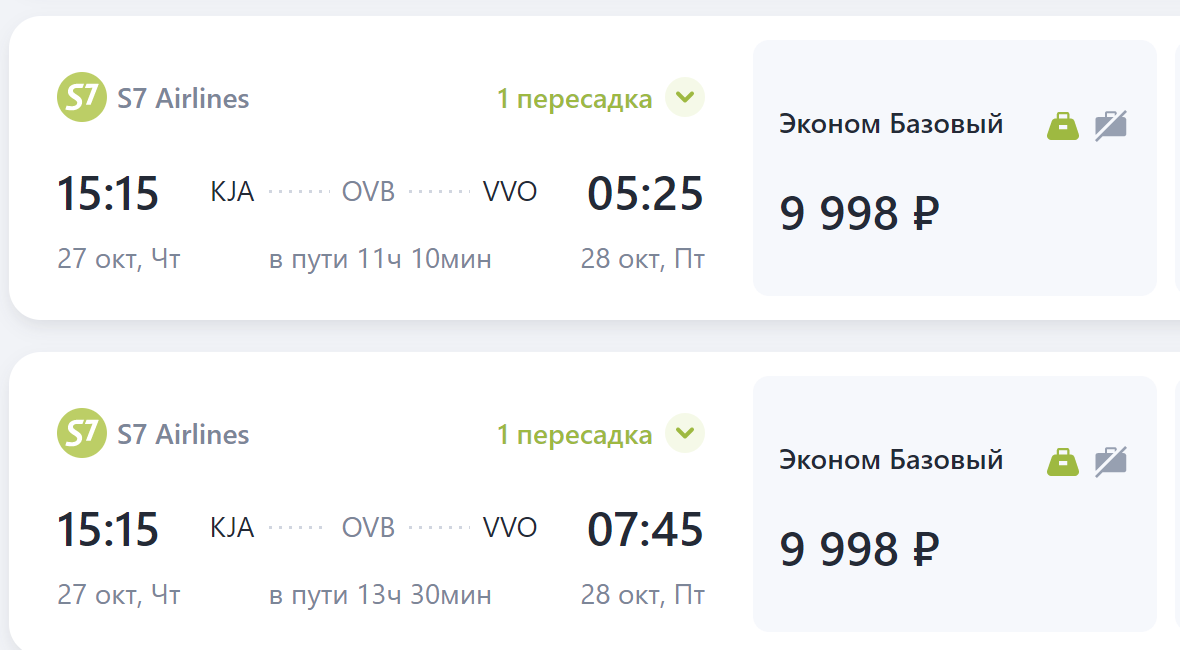The height and width of the screenshot is (650, 1180).
Task: Click S7 Airlines name on second flight
Action: coord(183,435)
